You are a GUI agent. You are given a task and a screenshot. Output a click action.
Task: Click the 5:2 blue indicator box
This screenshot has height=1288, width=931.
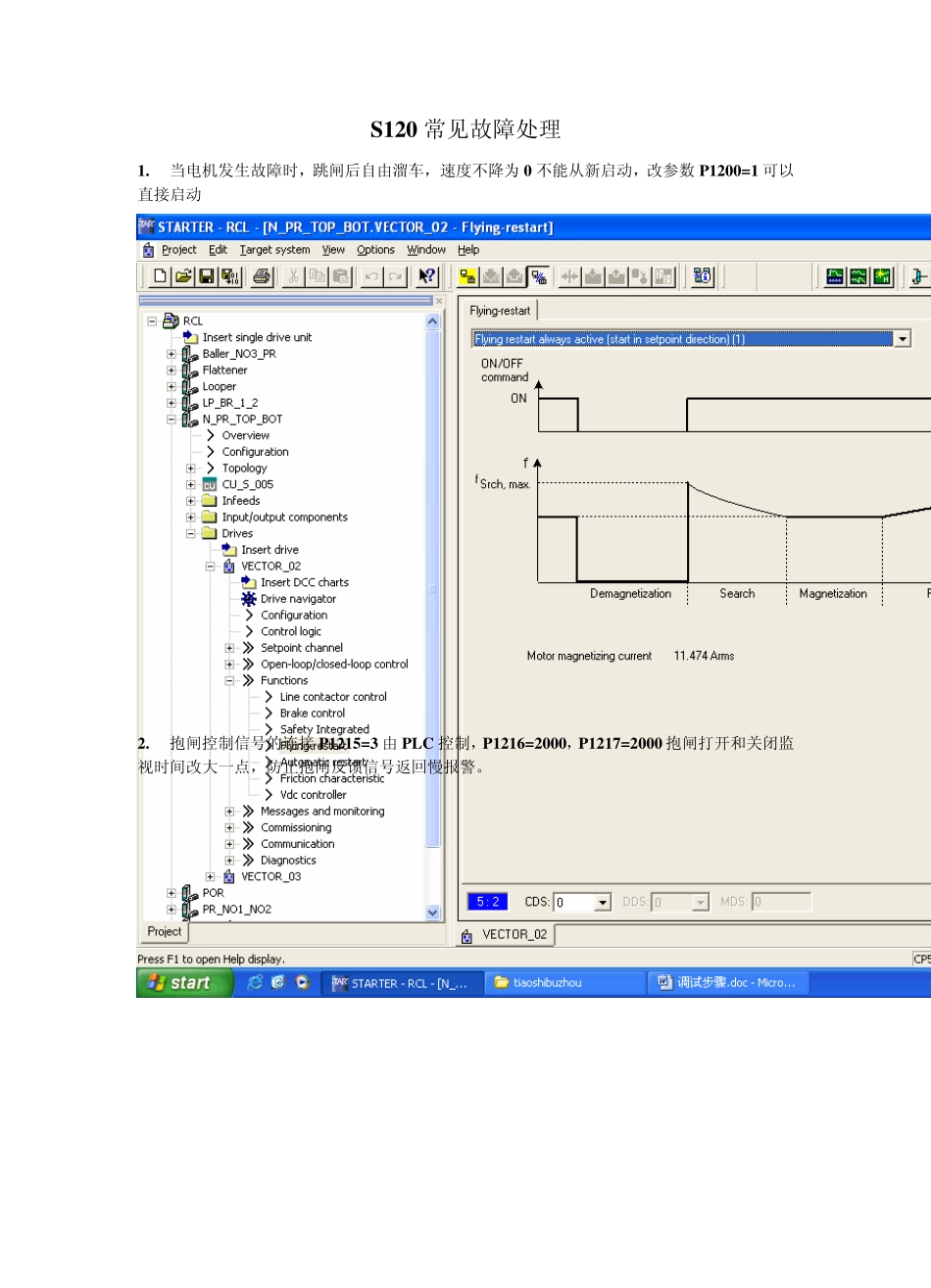(x=487, y=902)
